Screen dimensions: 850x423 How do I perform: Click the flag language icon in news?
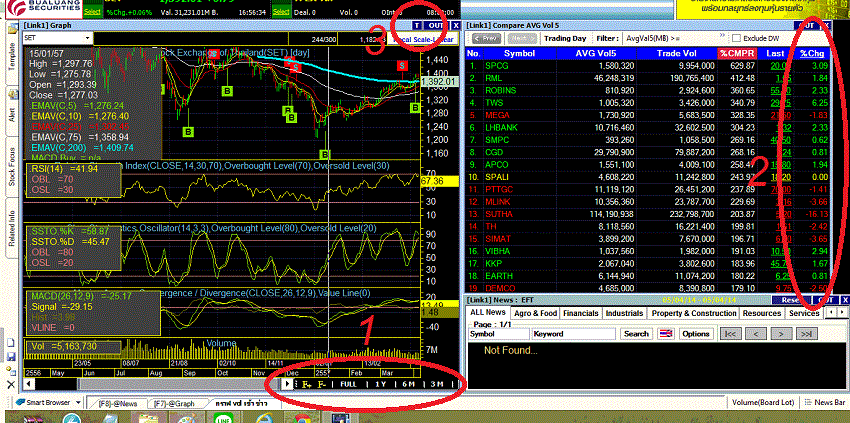pyautogui.click(x=666, y=334)
